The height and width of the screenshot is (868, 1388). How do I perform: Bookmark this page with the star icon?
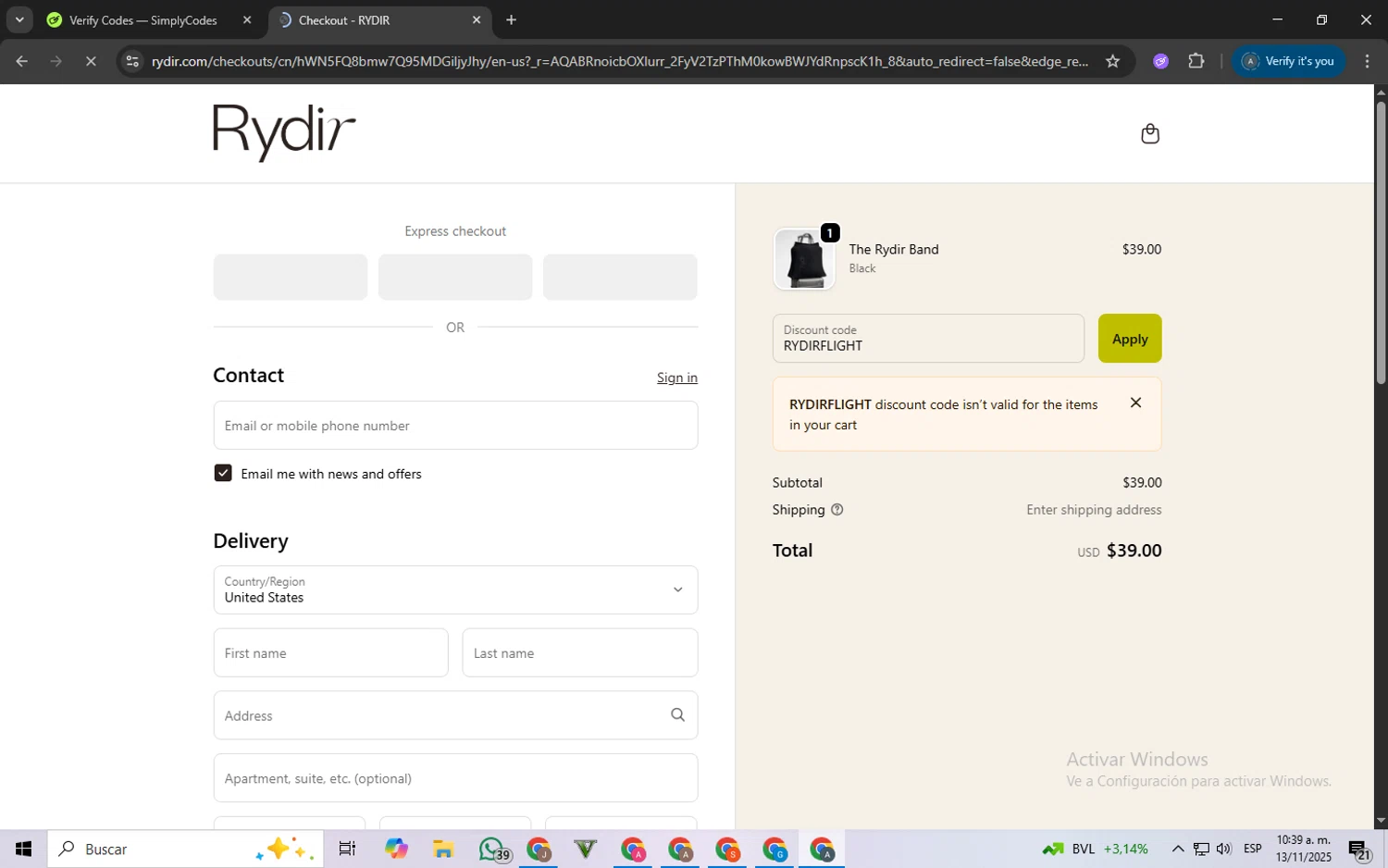(1112, 61)
